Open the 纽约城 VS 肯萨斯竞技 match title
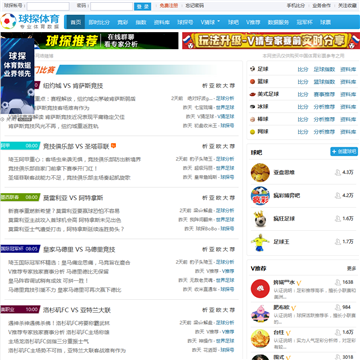Screen dimensions: 360x360 73,86
